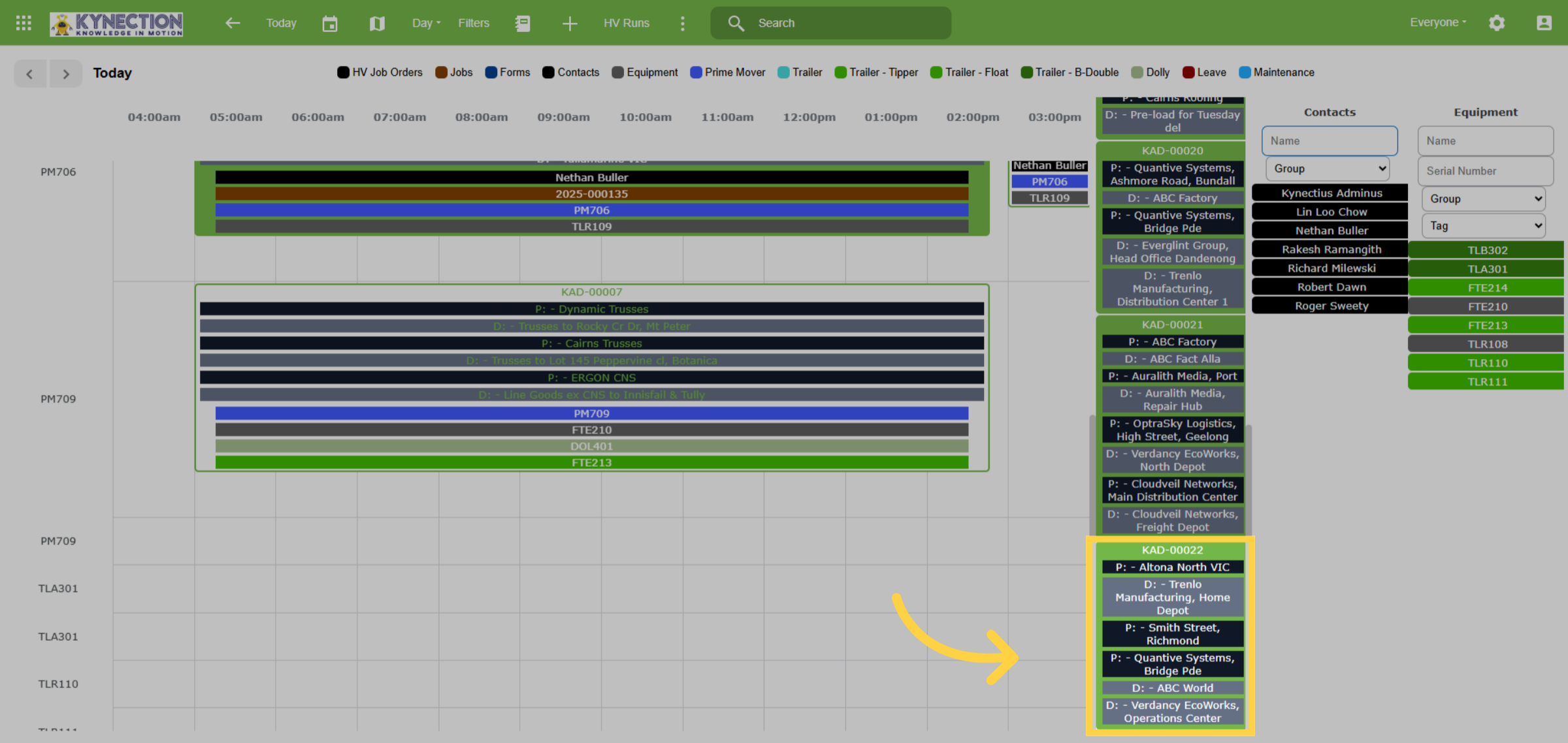Toggle Trailer - Tipper legend filter
Screen dimensions: 1568x743
click(876, 72)
